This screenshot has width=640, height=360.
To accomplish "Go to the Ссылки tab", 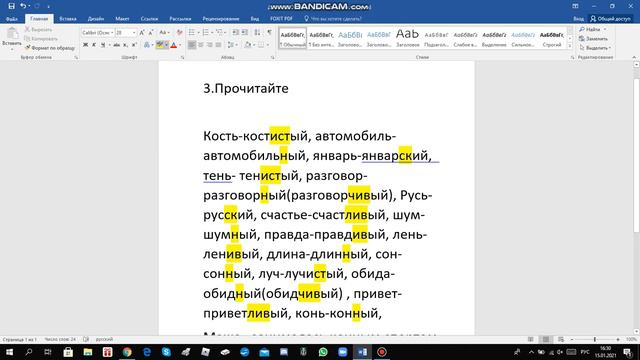I will coord(149,19).
